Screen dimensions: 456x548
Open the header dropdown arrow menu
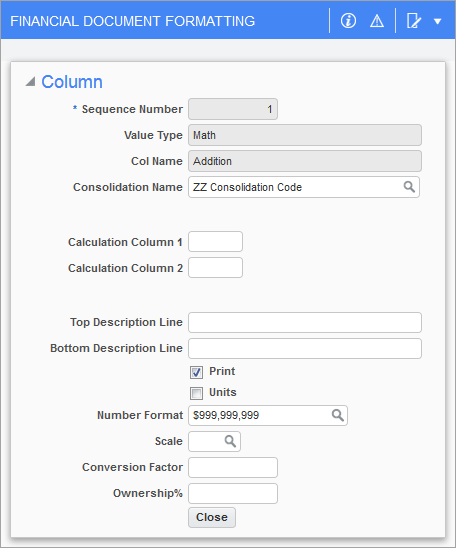(437, 21)
